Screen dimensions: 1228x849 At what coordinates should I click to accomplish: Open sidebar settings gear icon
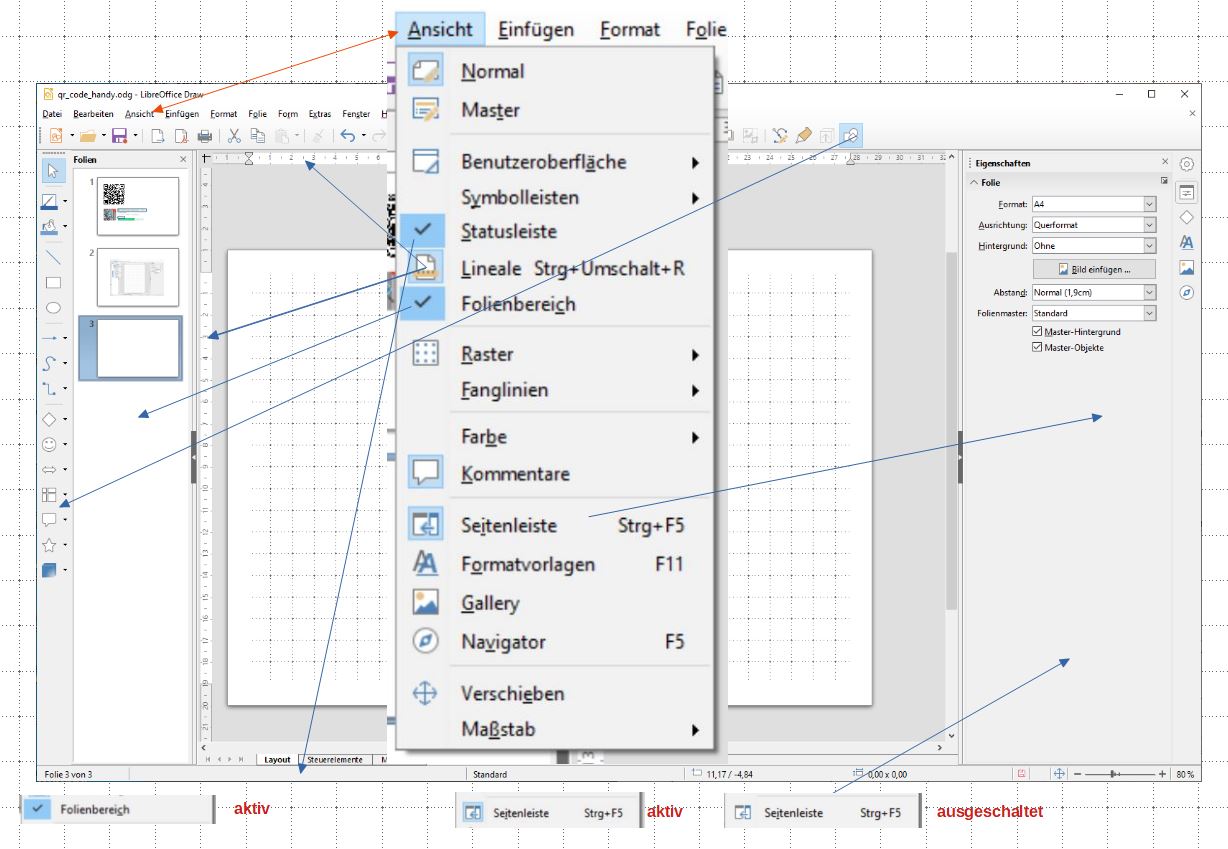1186,164
